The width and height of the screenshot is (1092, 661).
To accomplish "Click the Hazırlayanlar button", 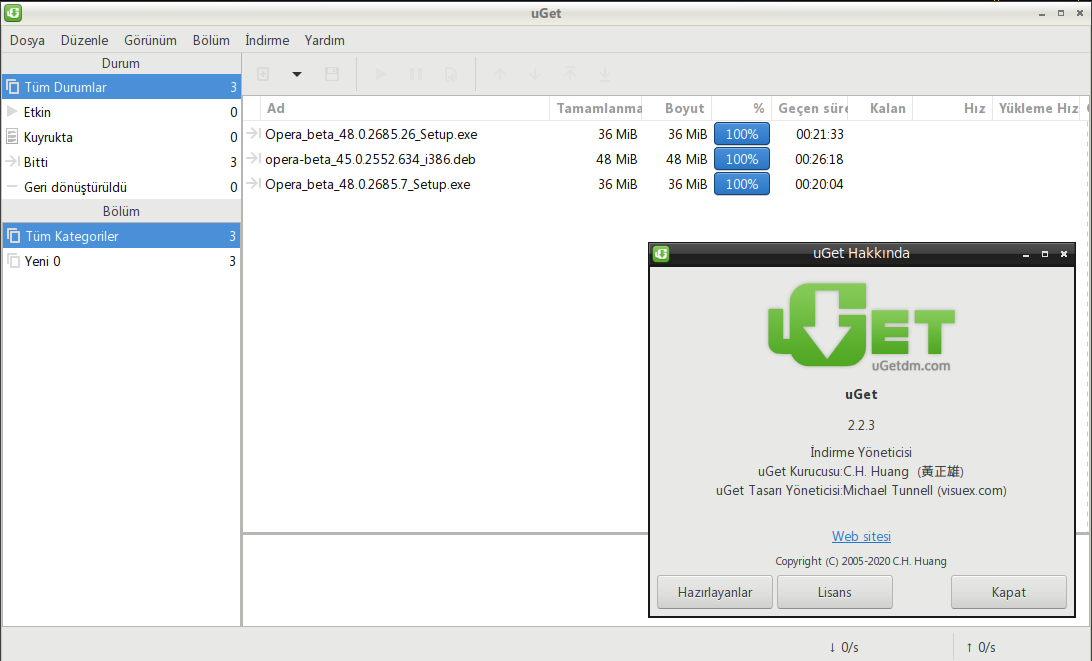I will pyautogui.click(x=715, y=592).
